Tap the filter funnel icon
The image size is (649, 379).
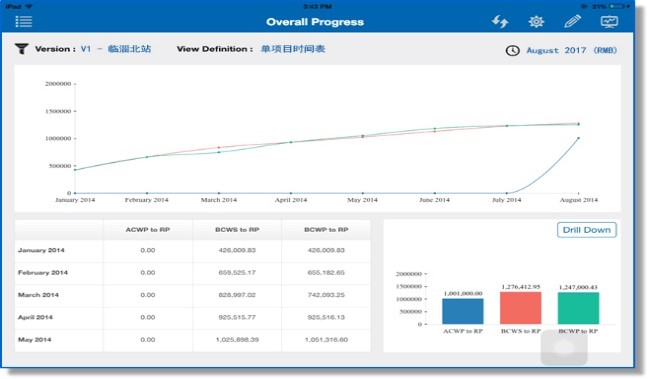(x=22, y=49)
